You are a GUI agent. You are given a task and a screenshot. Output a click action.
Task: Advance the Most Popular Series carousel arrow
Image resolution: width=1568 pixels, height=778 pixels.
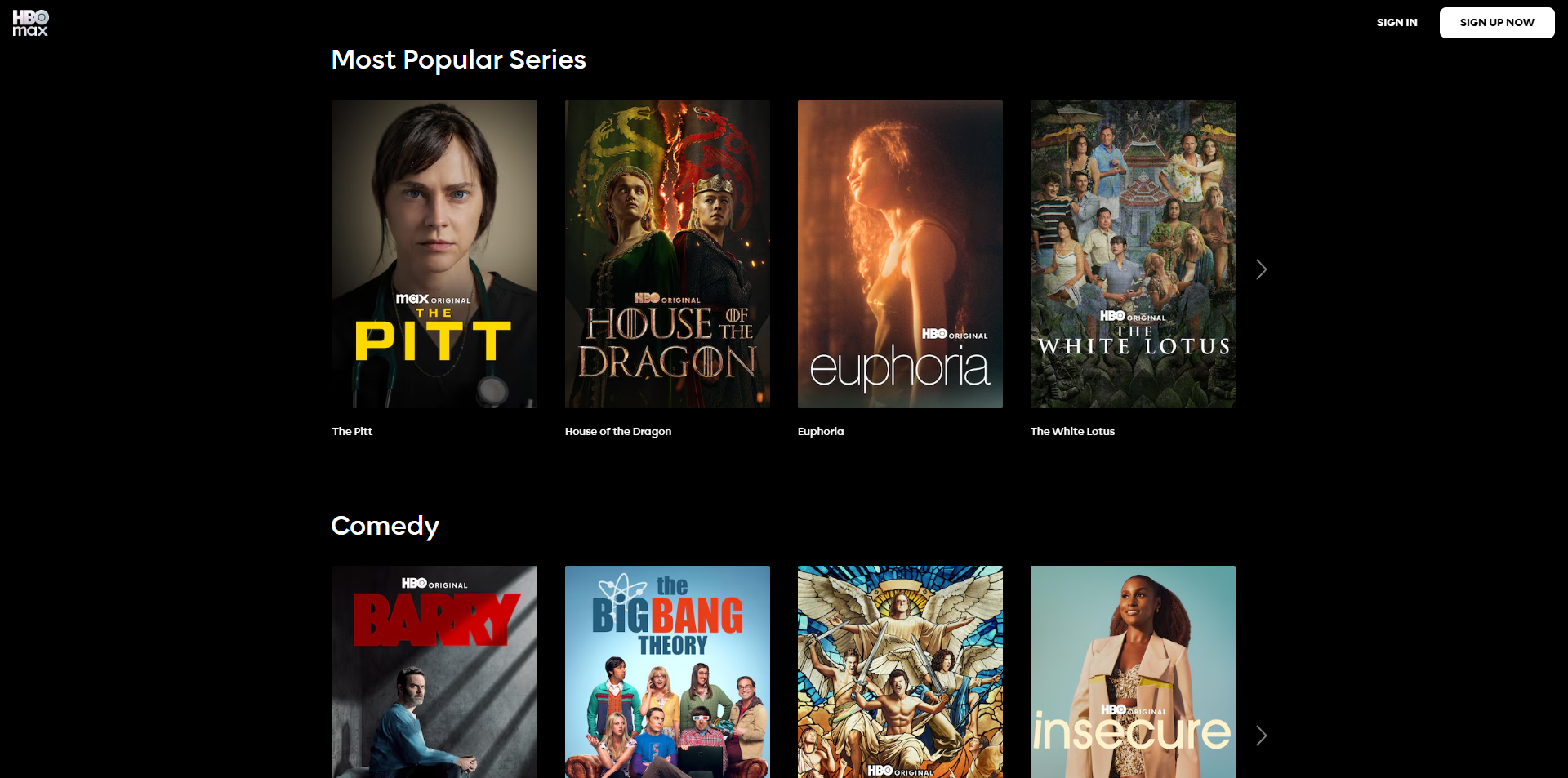click(x=1261, y=269)
